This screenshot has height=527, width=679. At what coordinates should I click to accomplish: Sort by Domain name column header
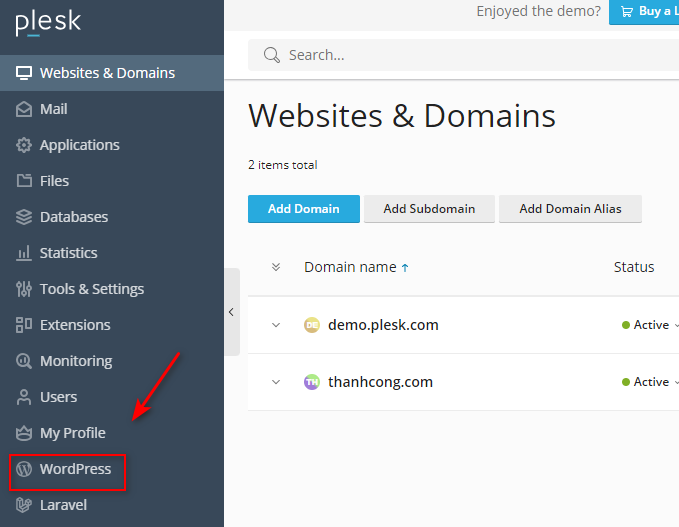tap(350, 267)
